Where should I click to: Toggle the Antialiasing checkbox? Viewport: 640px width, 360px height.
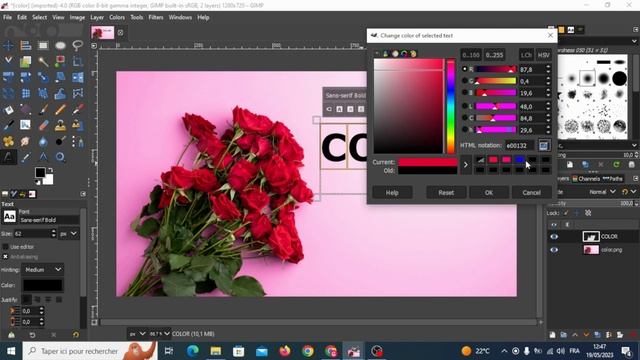[x=5, y=257]
